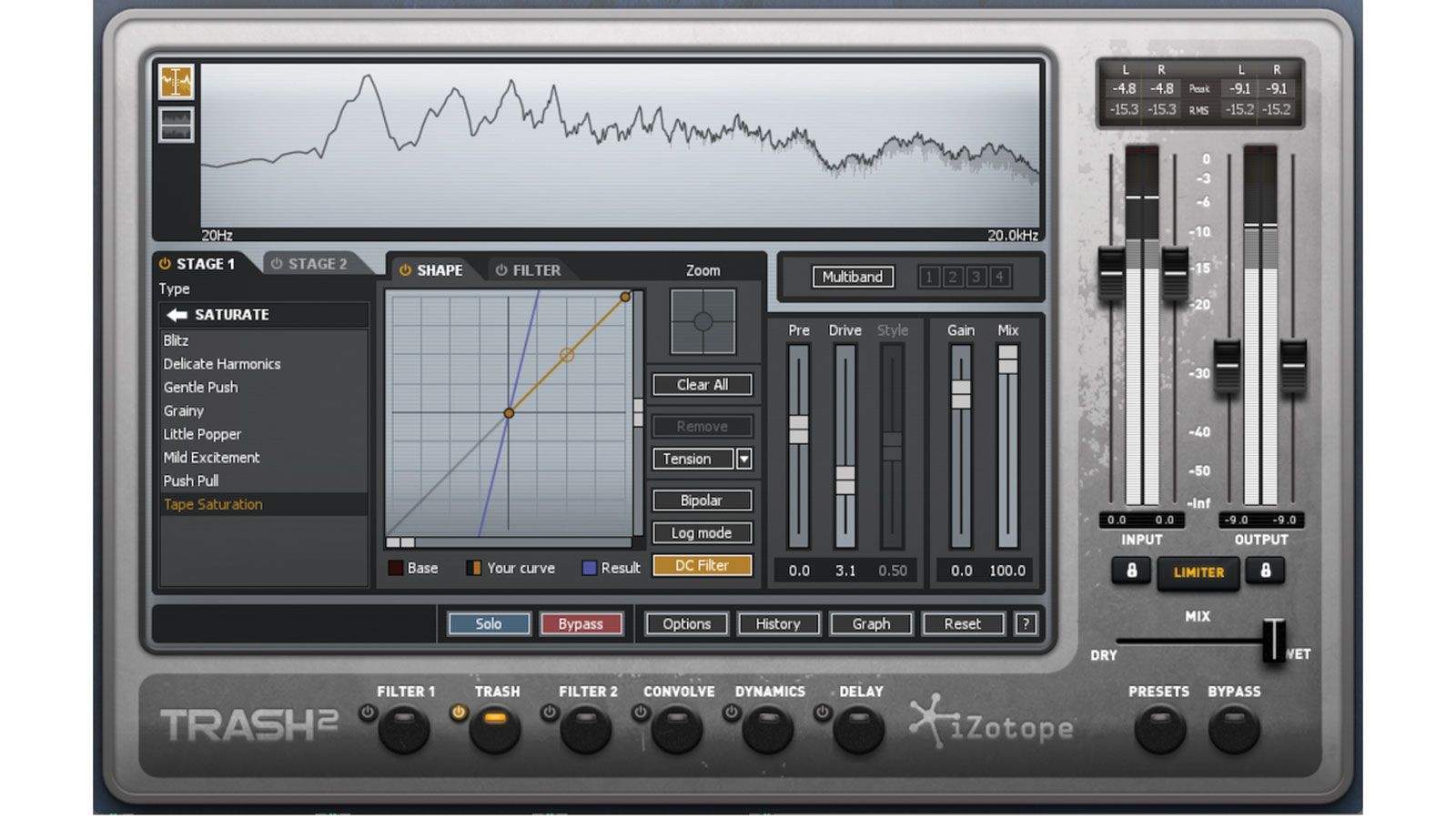The width and height of the screenshot is (1456, 819).
Task: Toggle the Filter tab power icon
Action: (x=500, y=270)
